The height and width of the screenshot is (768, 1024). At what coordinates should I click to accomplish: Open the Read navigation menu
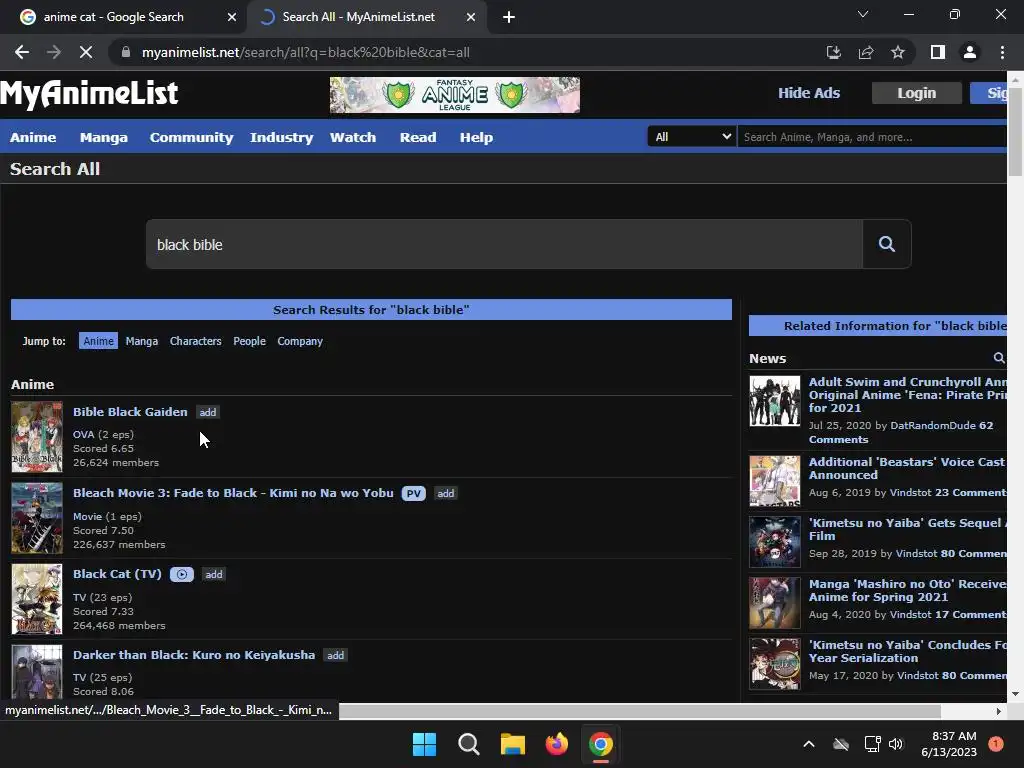418,137
